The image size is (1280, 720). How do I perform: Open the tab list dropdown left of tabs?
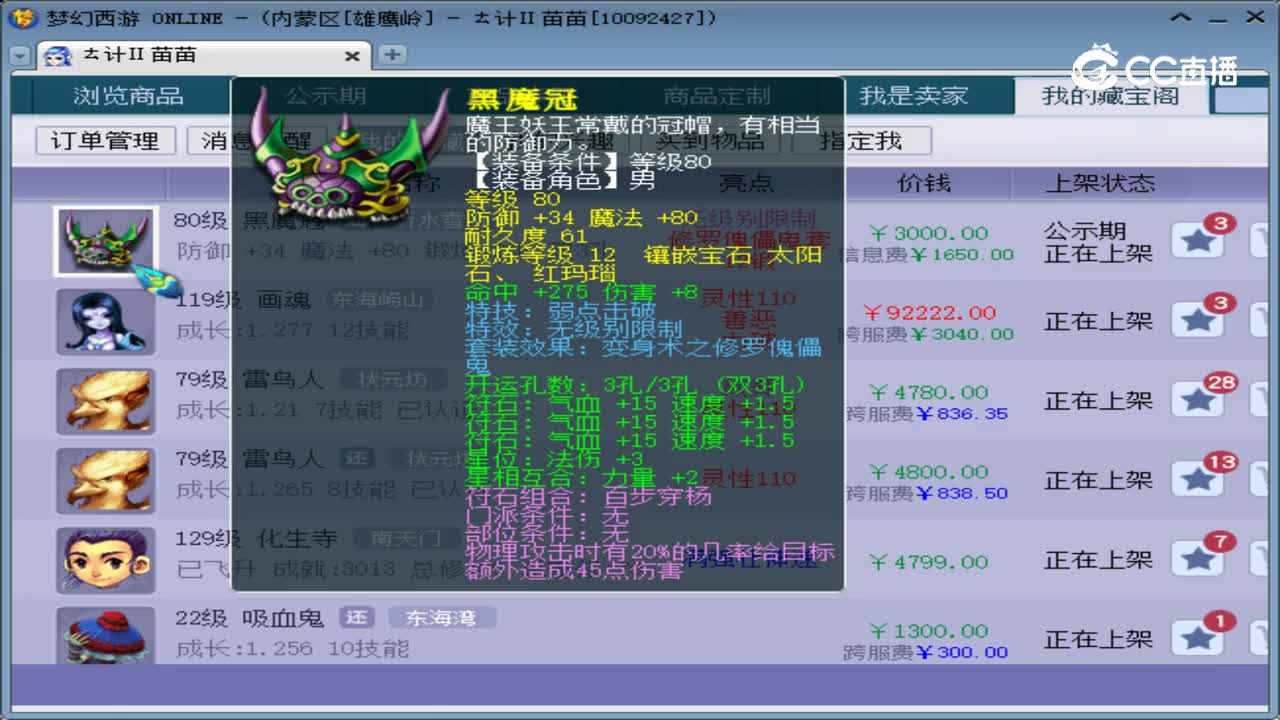[20, 56]
